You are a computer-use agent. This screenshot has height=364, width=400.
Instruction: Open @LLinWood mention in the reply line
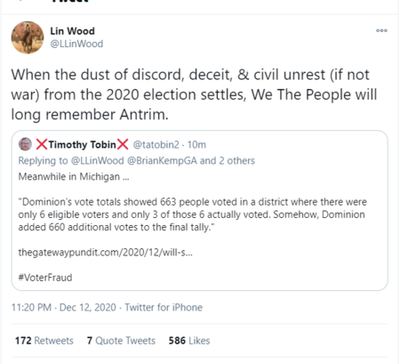click(97, 161)
